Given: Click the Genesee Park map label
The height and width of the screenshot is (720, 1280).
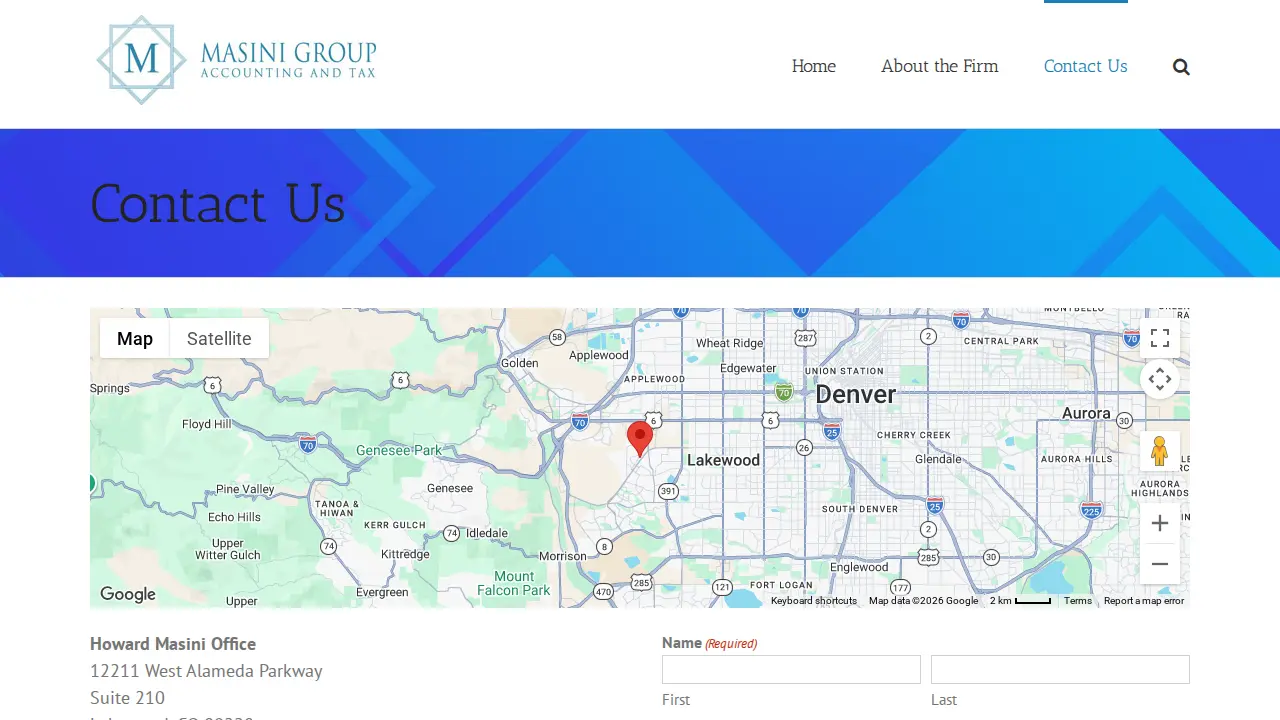Looking at the screenshot, I should coord(399,451).
